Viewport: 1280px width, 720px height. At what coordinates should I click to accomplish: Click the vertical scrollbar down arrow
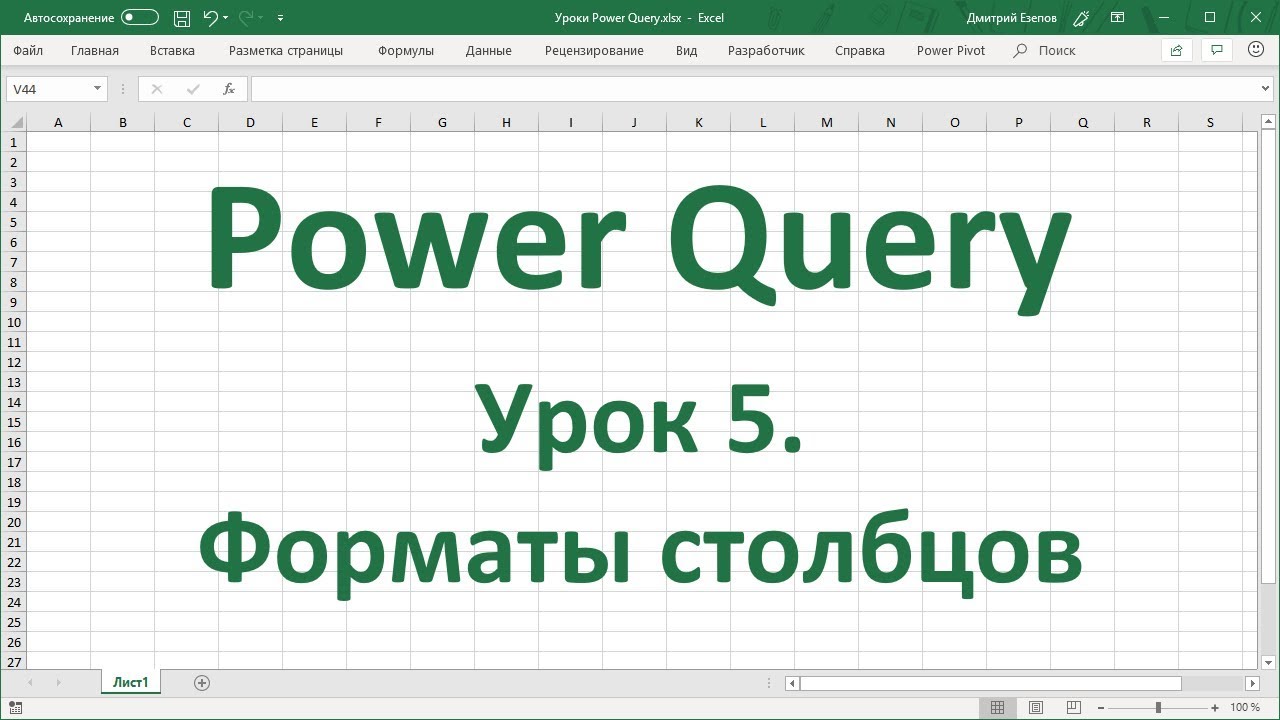pyautogui.click(x=1268, y=662)
